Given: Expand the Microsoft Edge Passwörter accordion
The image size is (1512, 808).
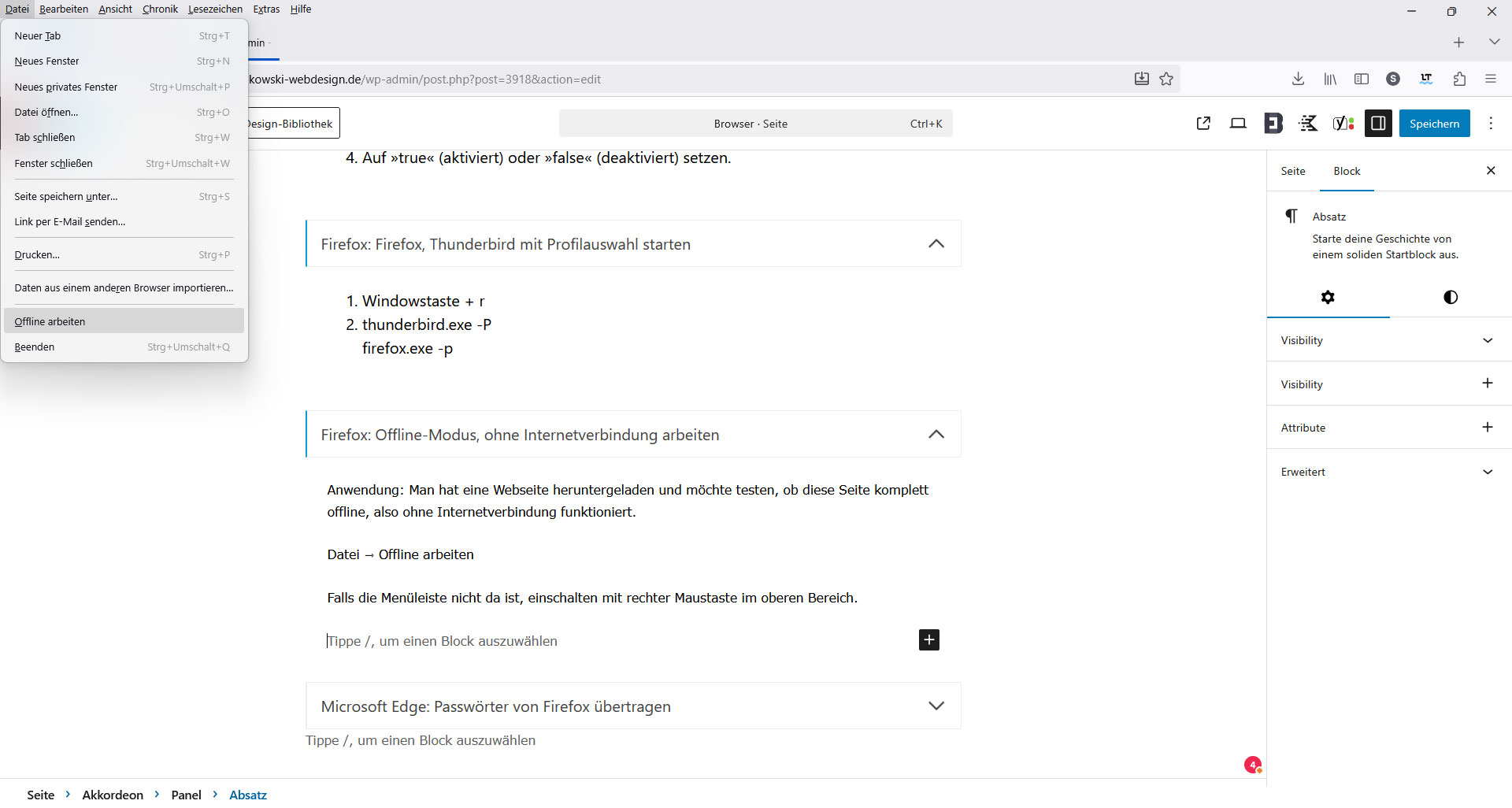Looking at the screenshot, I should (936, 706).
